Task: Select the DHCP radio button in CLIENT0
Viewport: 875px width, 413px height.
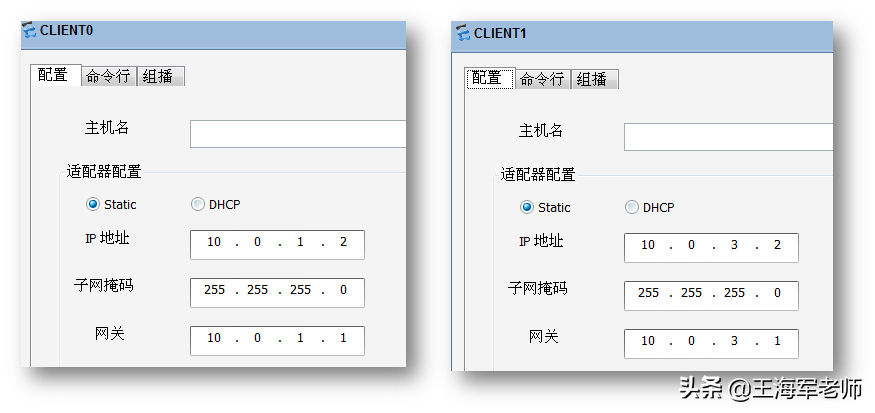Action: pos(198,204)
